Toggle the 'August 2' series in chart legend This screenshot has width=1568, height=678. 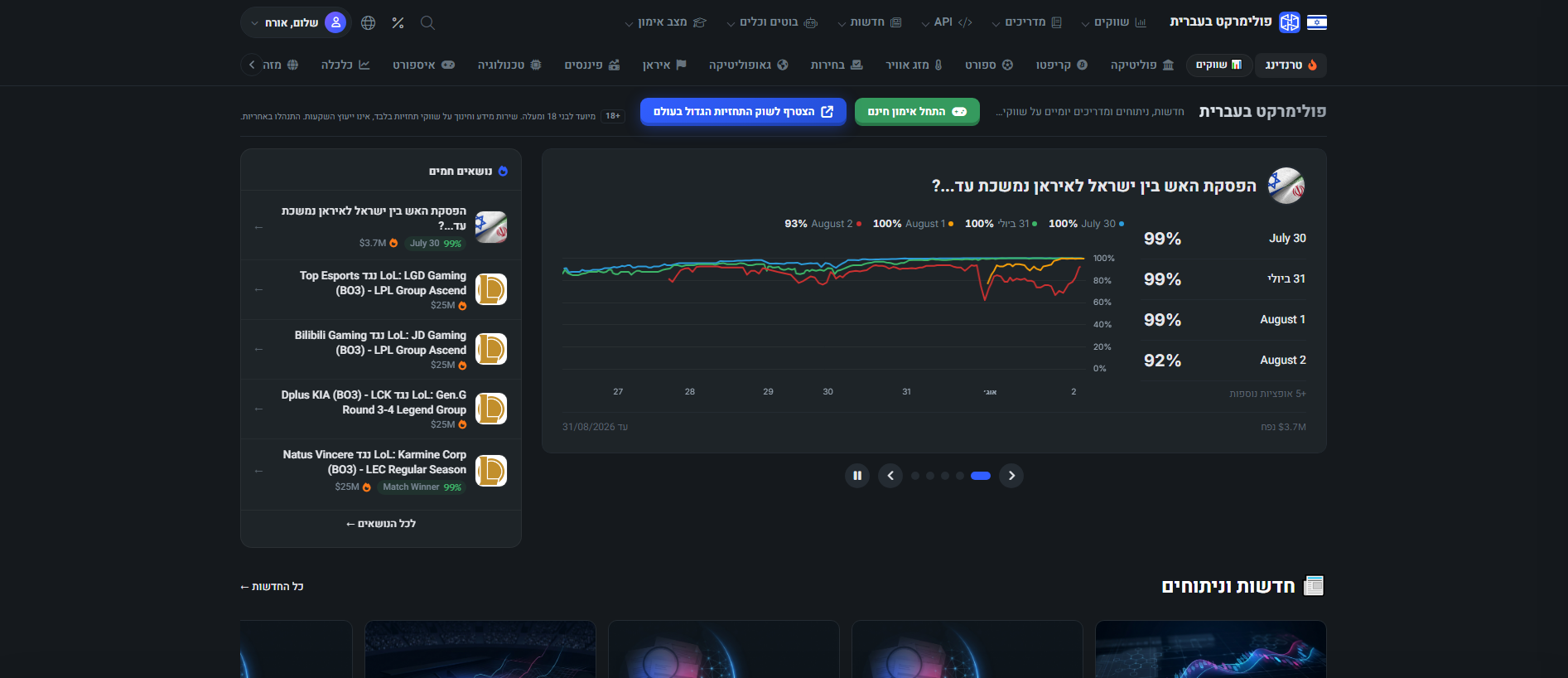pos(823,224)
